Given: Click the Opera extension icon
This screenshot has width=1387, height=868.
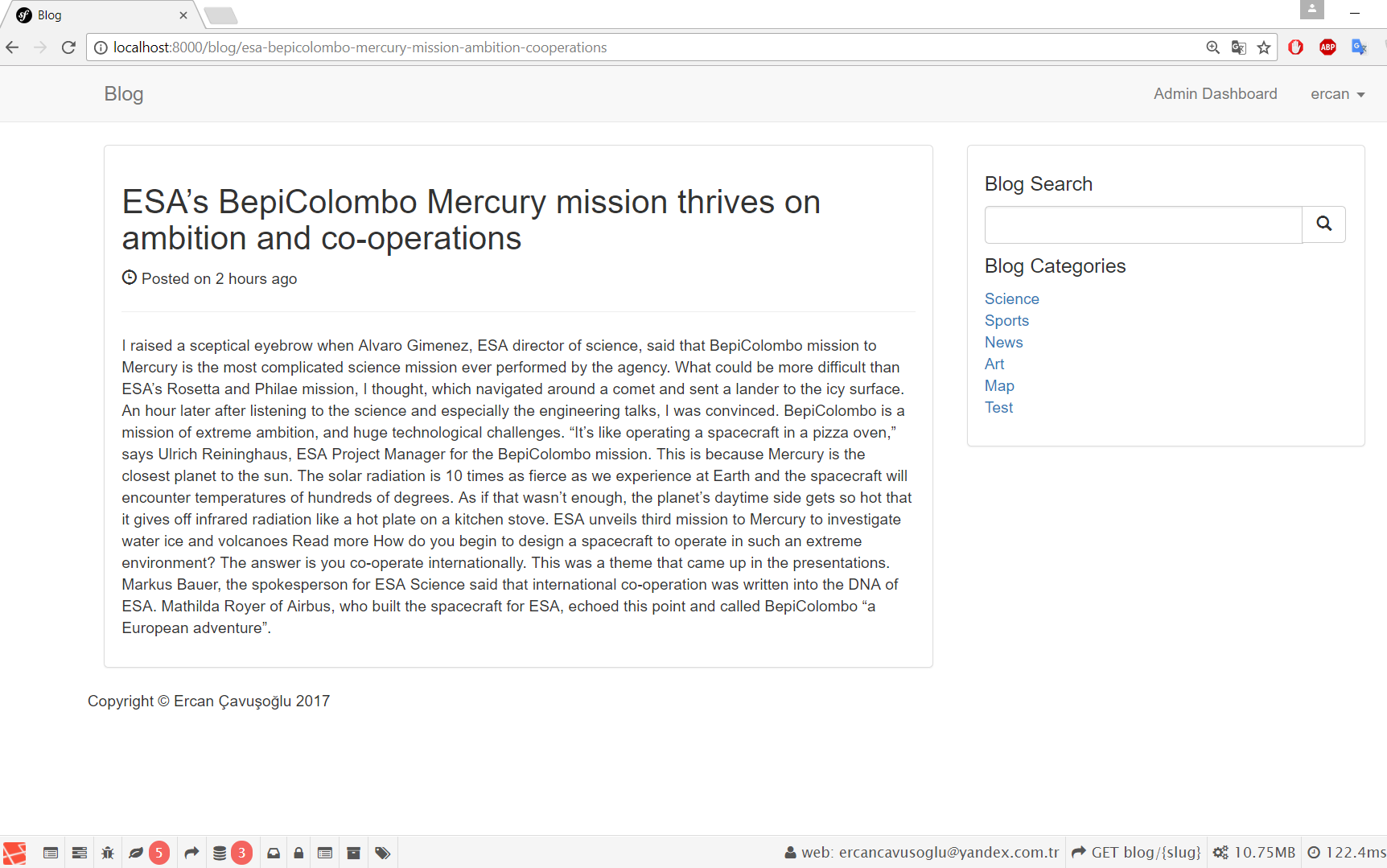Looking at the screenshot, I should point(1295,47).
